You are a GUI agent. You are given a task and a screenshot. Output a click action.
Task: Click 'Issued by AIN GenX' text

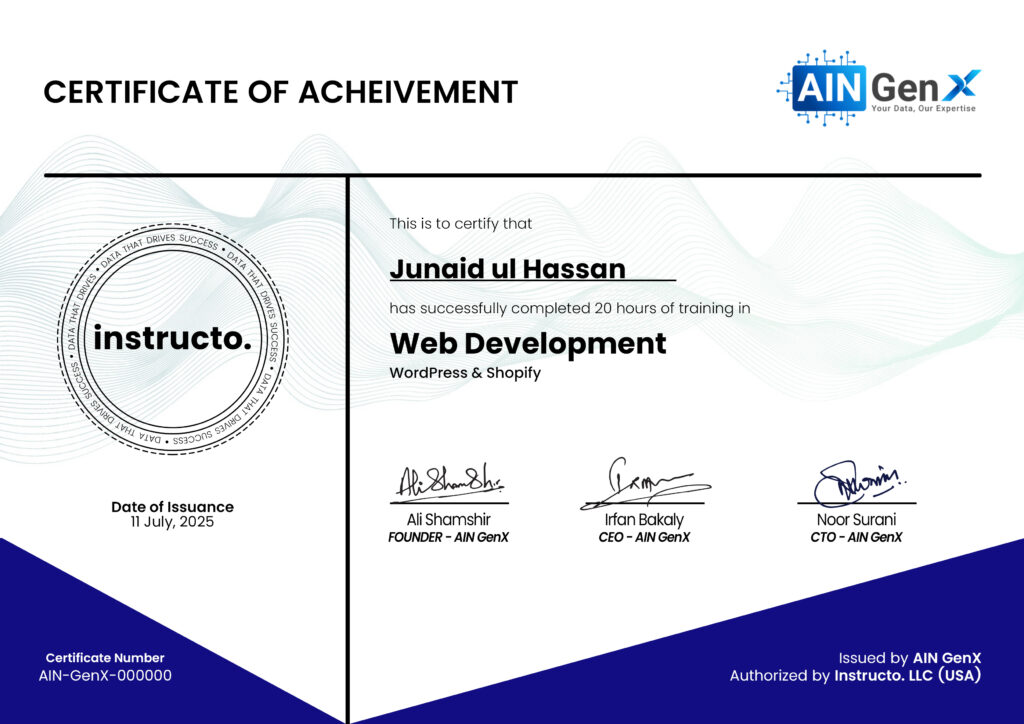point(910,658)
